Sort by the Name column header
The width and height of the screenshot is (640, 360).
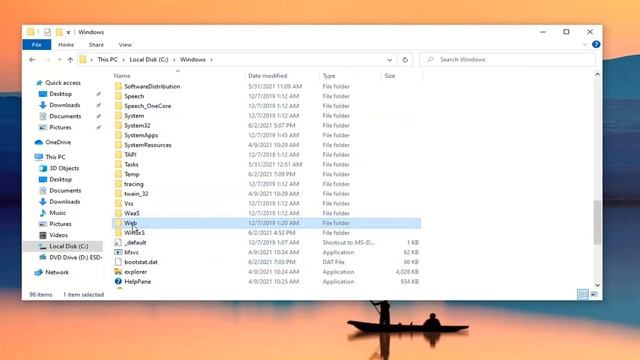click(x=122, y=76)
